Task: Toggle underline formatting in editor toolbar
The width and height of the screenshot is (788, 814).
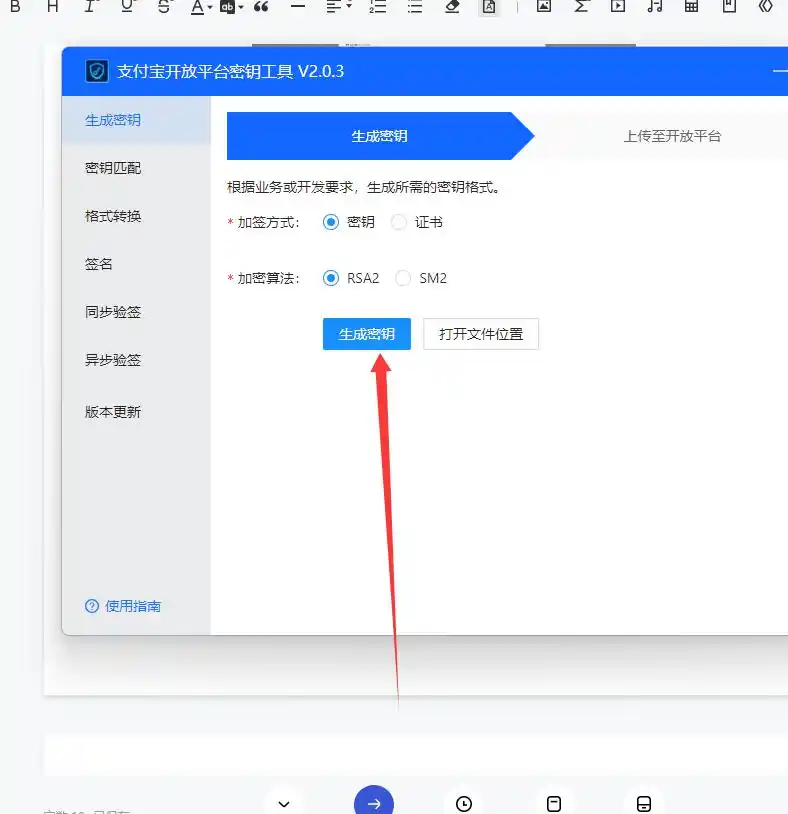Action: [x=127, y=7]
